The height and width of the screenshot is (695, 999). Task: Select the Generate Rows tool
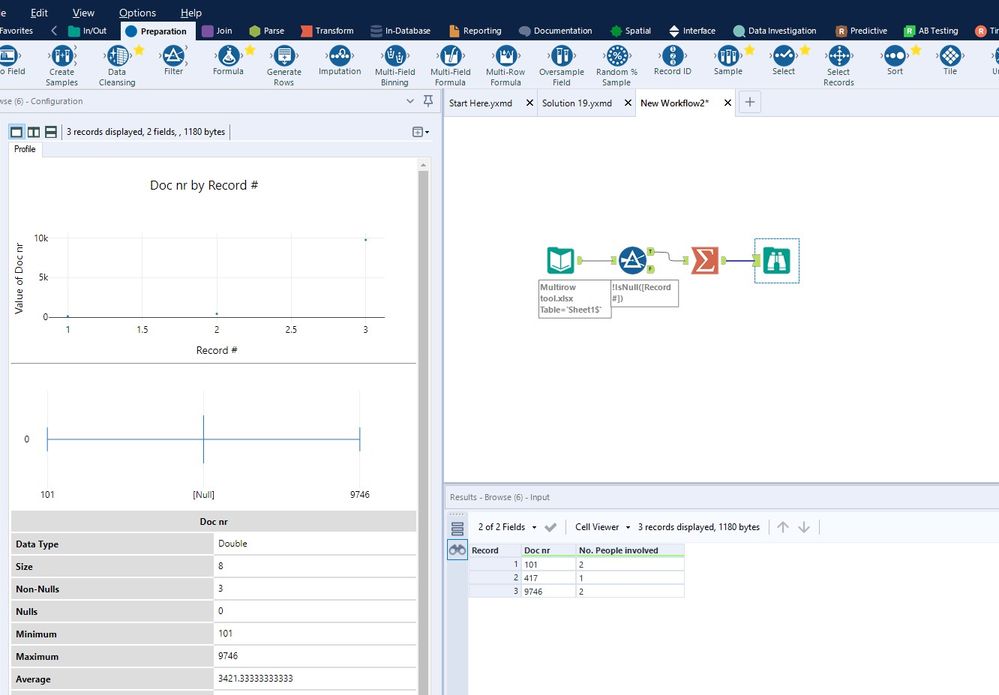[x=284, y=66]
